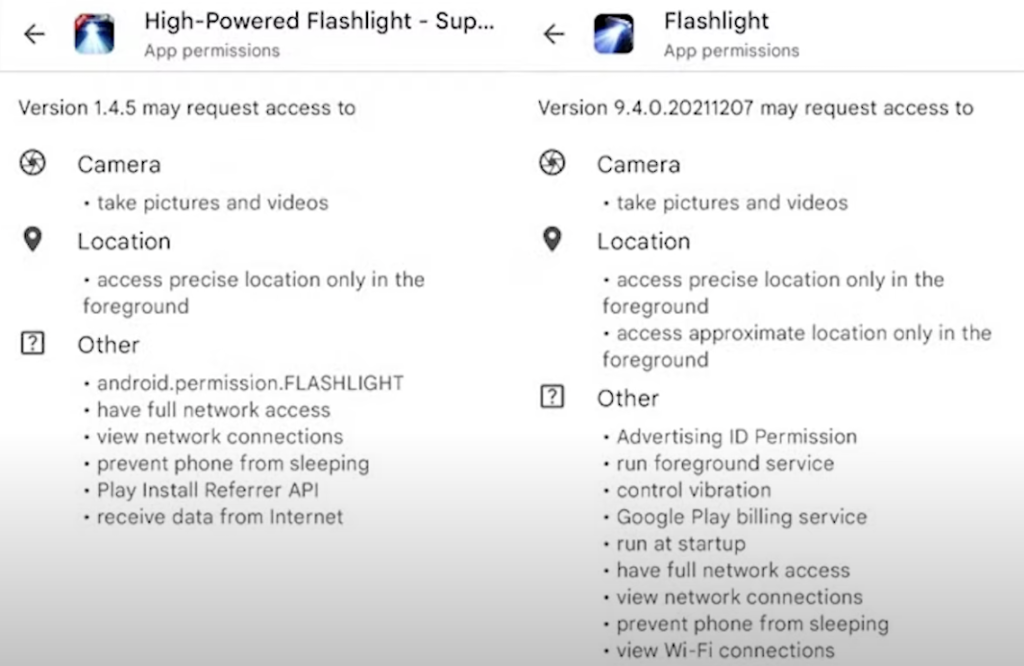The image size is (1024, 666).
Task: Click the Location pin icon on left
Action: (x=33, y=240)
